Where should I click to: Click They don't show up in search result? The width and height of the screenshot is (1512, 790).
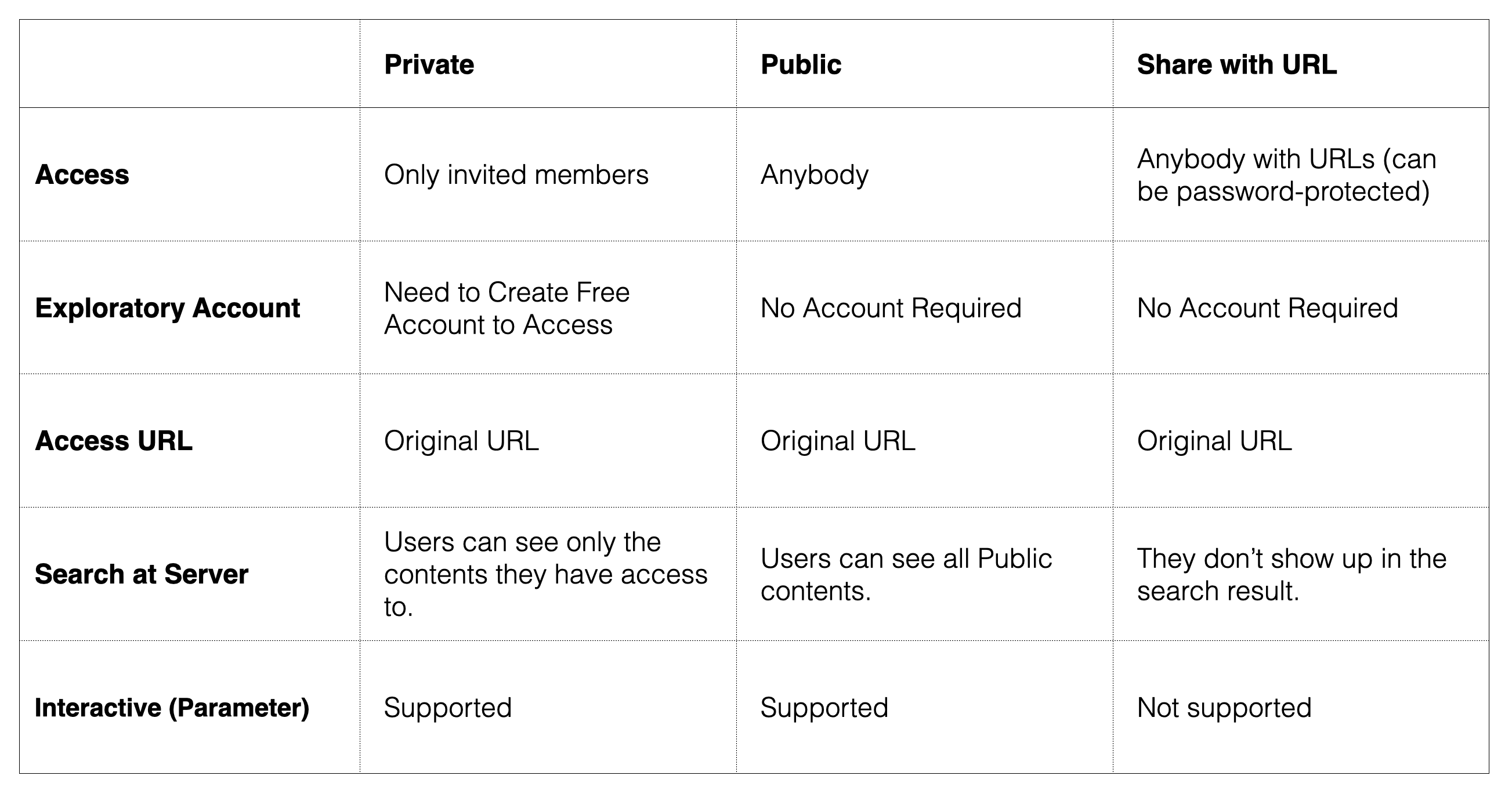[1292, 574]
